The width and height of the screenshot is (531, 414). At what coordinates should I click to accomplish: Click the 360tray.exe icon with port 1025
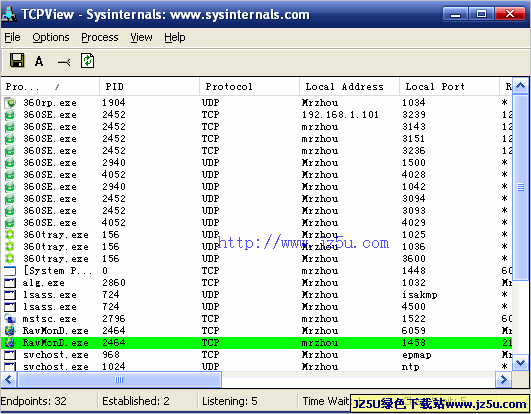10,235
